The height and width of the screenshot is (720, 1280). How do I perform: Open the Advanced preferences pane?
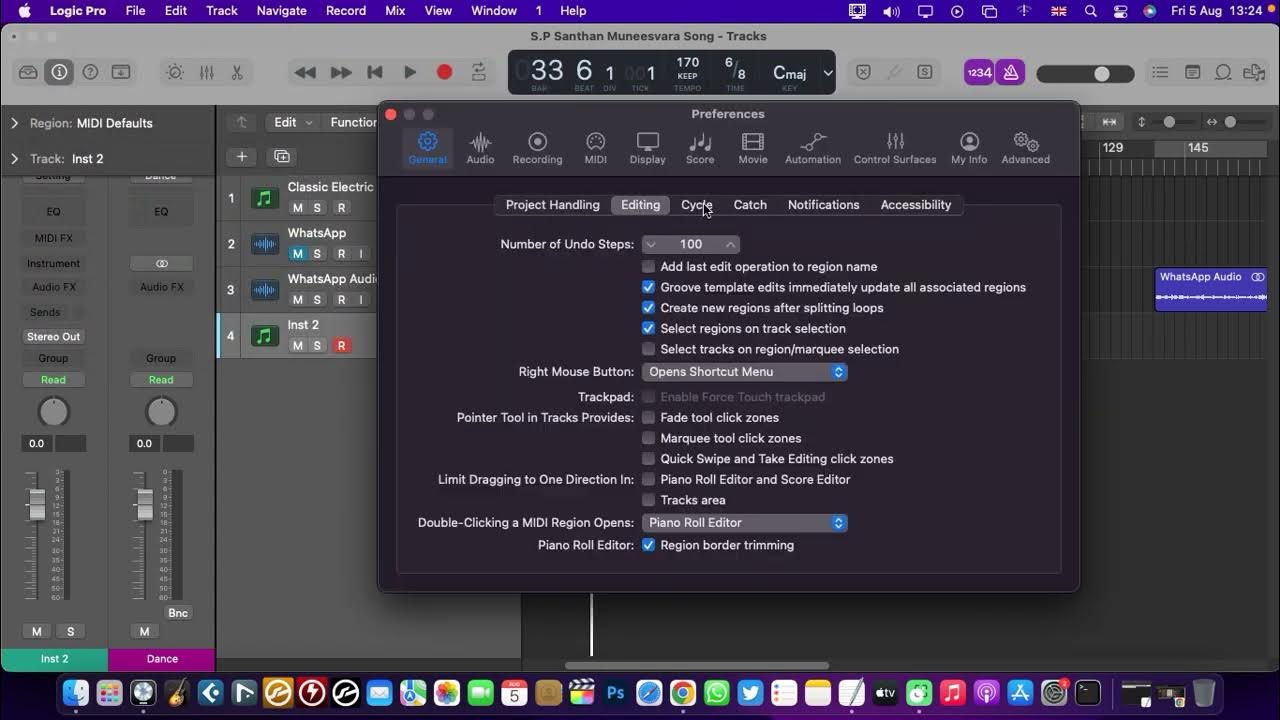point(1026,148)
